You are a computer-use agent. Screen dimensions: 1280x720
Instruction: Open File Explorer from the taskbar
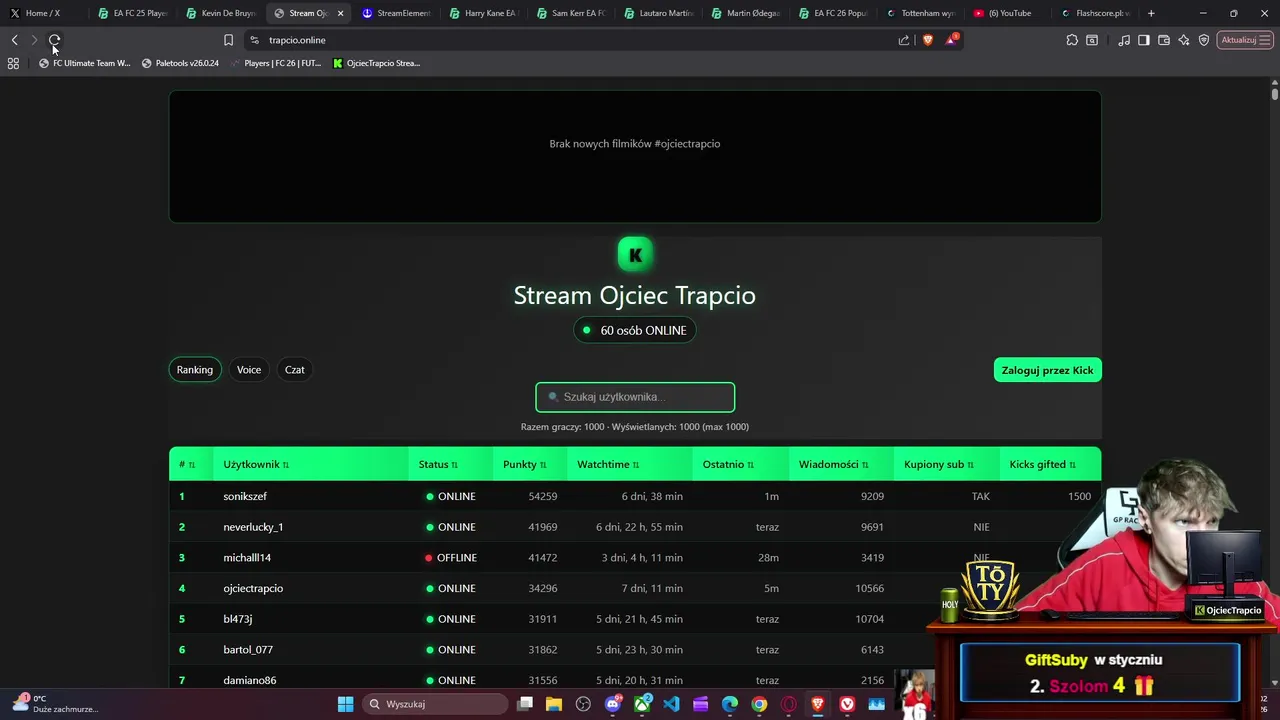tap(554, 704)
